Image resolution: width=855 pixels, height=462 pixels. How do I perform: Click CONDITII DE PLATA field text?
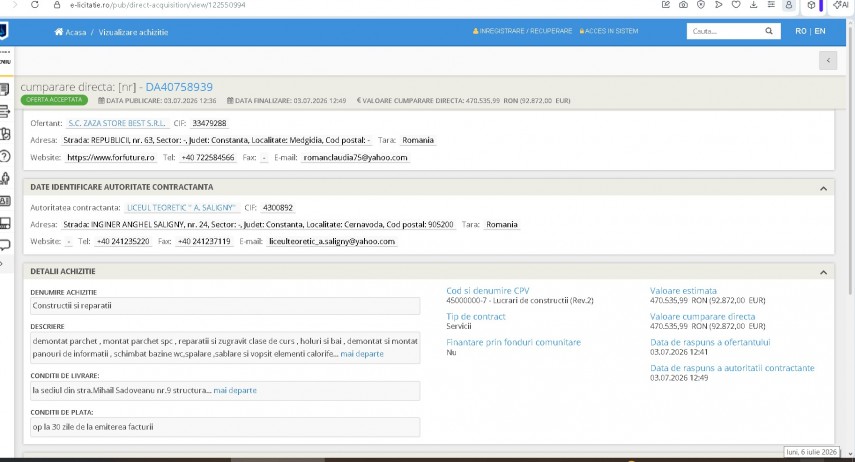[225, 427]
